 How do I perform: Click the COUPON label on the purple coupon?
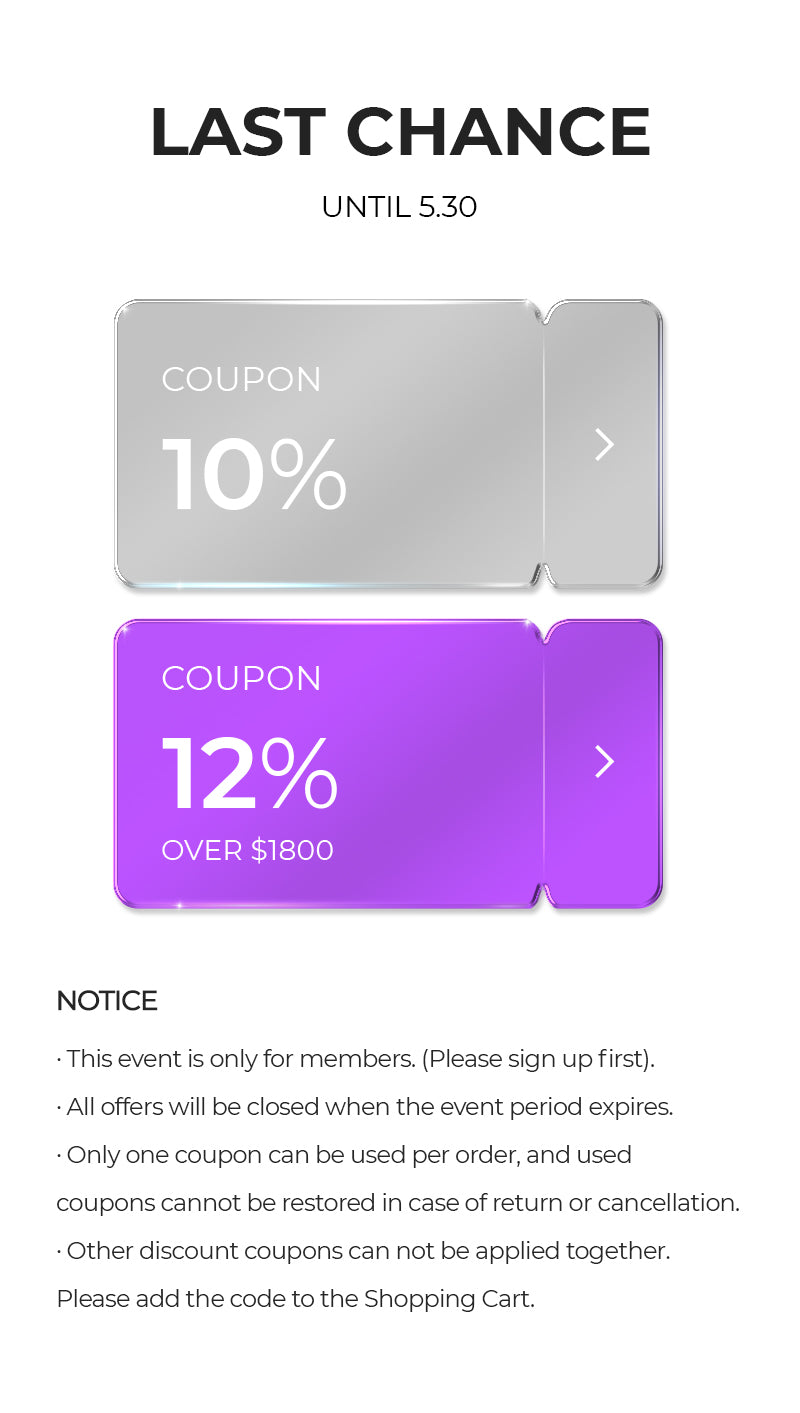pyautogui.click(x=241, y=678)
